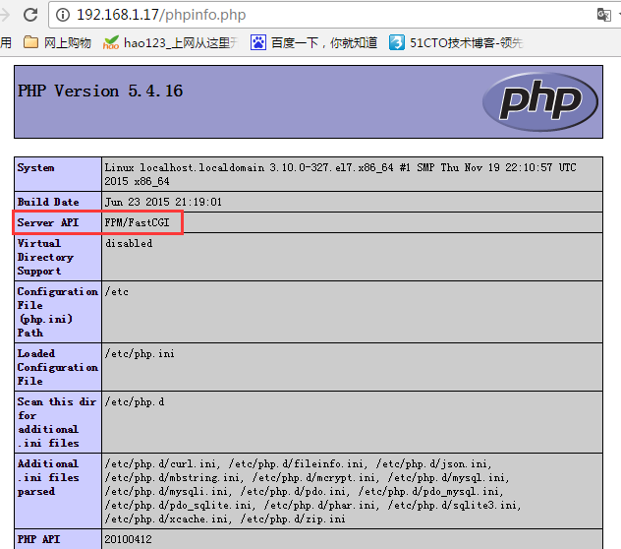Open the site information icon in address bar
Viewport: 621px width, 549px height.
(63, 15)
